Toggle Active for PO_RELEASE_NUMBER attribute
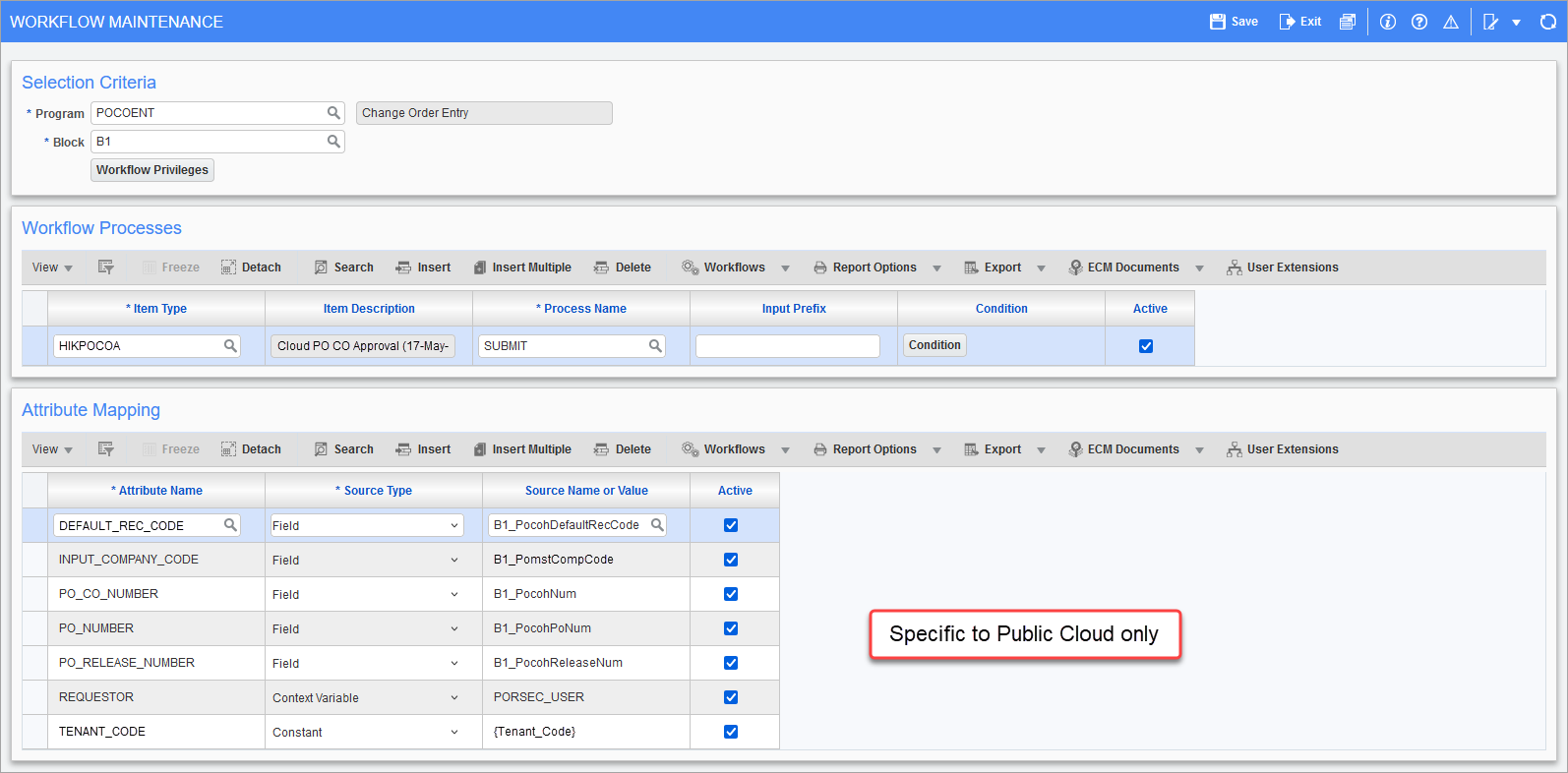The width and height of the screenshot is (1568, 773). pyautogui.click(x=731, y=663)
